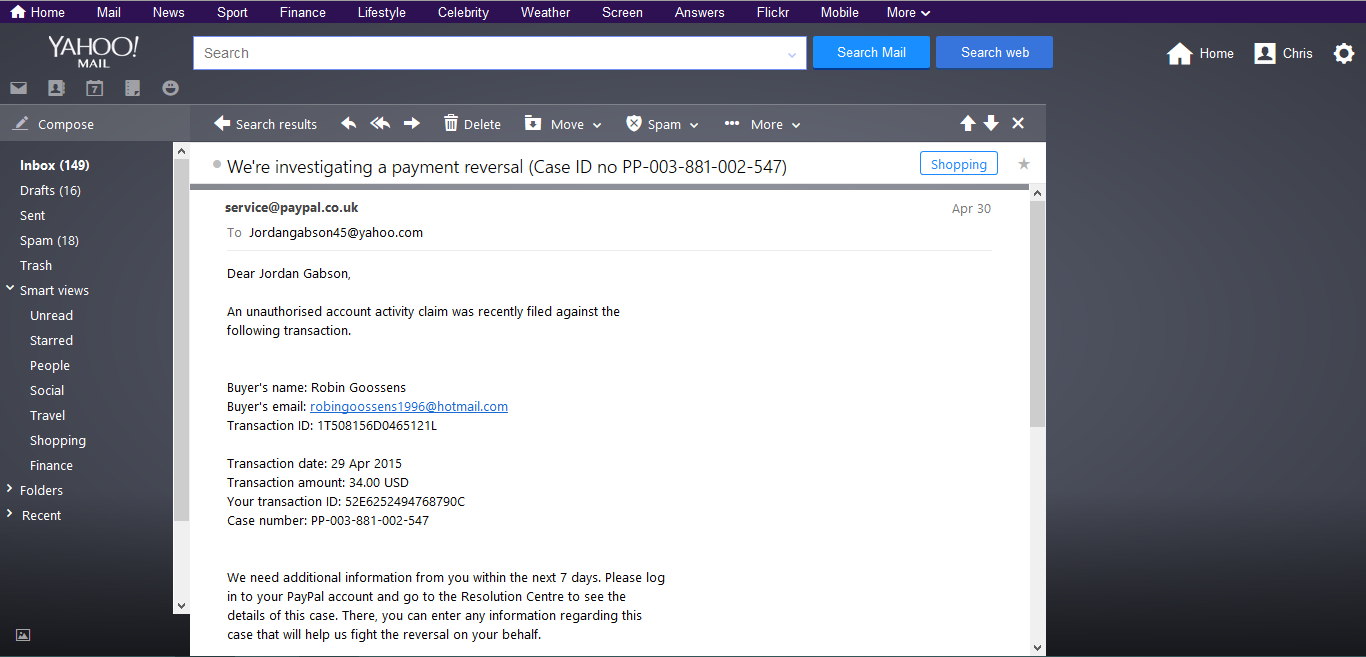Open Sport in top navigation
The height and width of the screenshot is (657, 1366).
pyautogui.click(x=232, y=12)
